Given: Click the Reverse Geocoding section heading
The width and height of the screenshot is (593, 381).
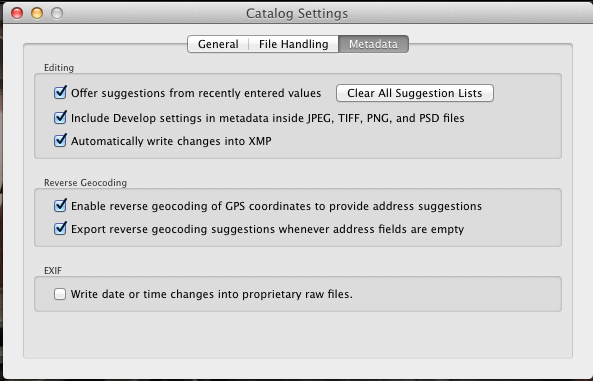Looking at the screenshot, I should tap(85, 183).
